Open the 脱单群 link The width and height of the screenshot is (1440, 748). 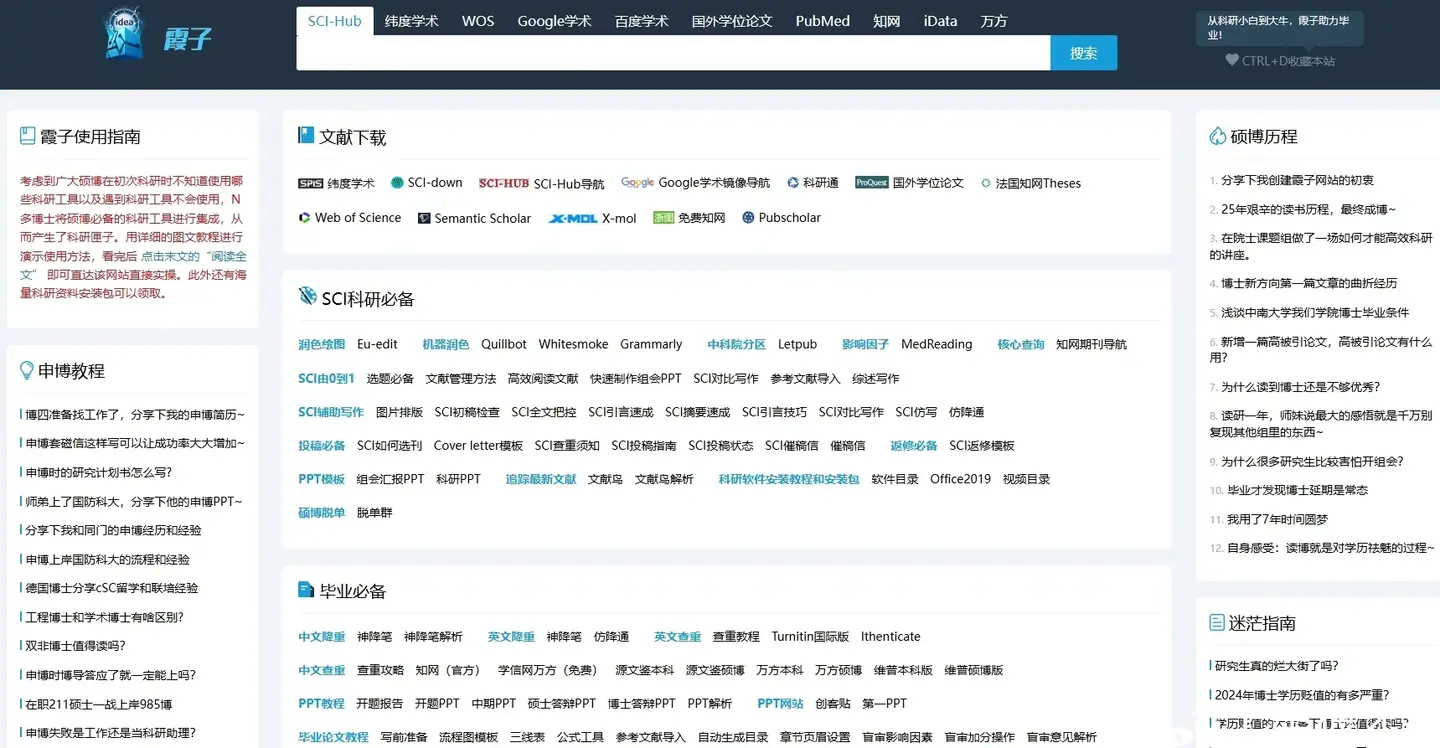click(x=375, y=512)
